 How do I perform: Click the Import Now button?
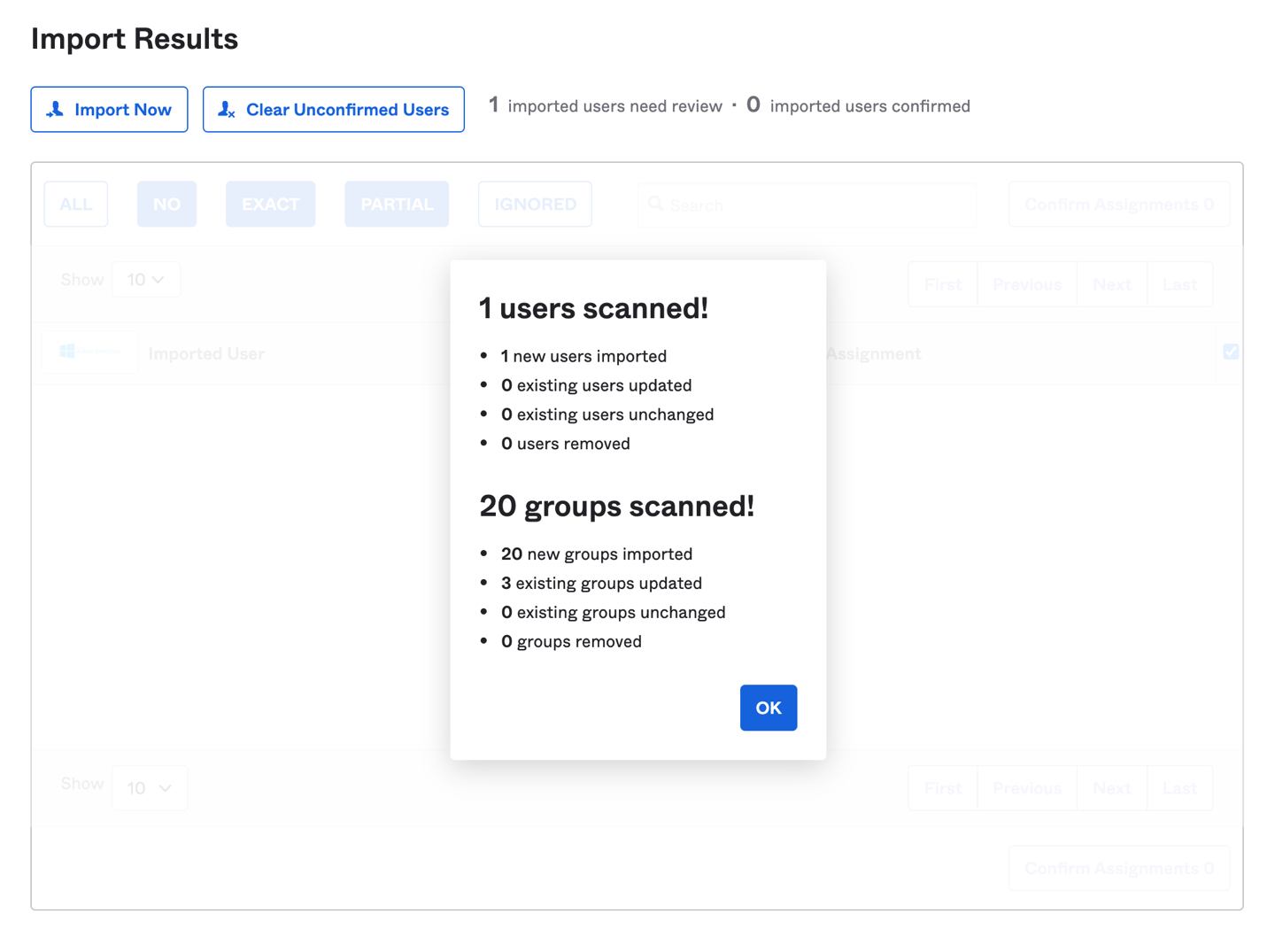[109, 109]
